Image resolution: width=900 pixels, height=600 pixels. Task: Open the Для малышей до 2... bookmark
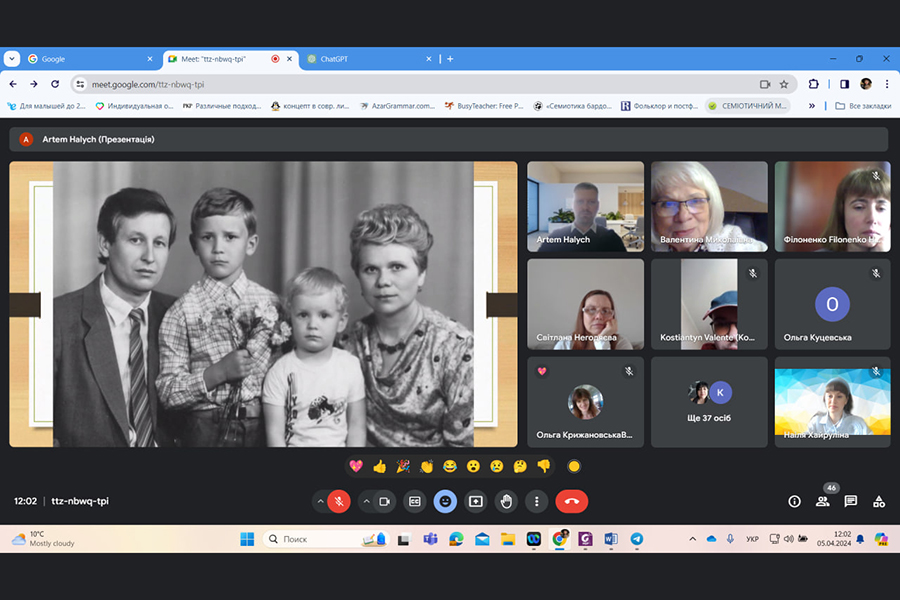tap(46, 106)
